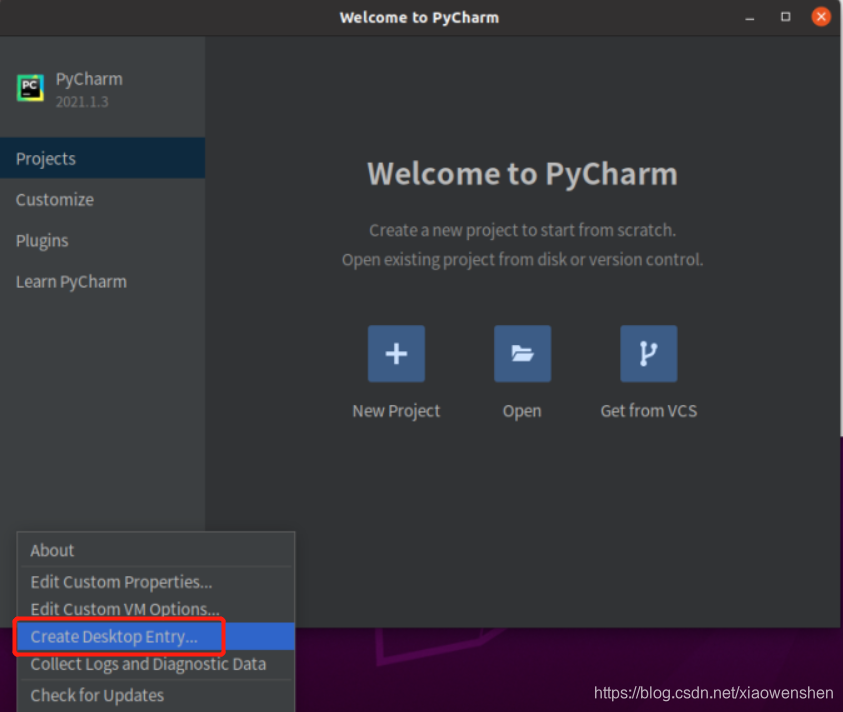Click the Get from VCS branch icon
843x712 pixels.
click(649, 353)
